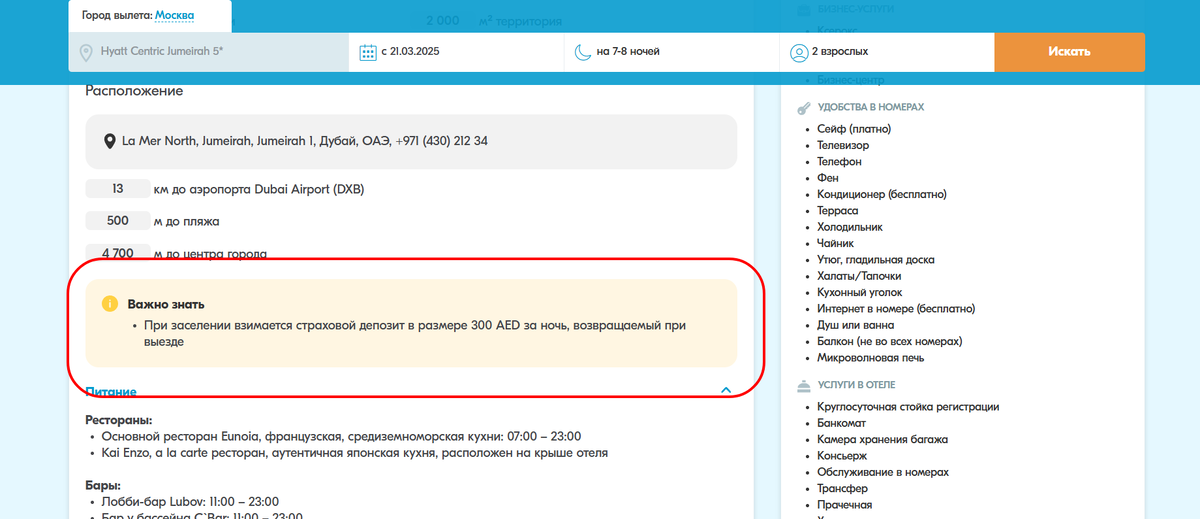Click the Расположение heading
Image resolution: width=1200 pixels, height=519 pixels.
click(x=134, y=91)
